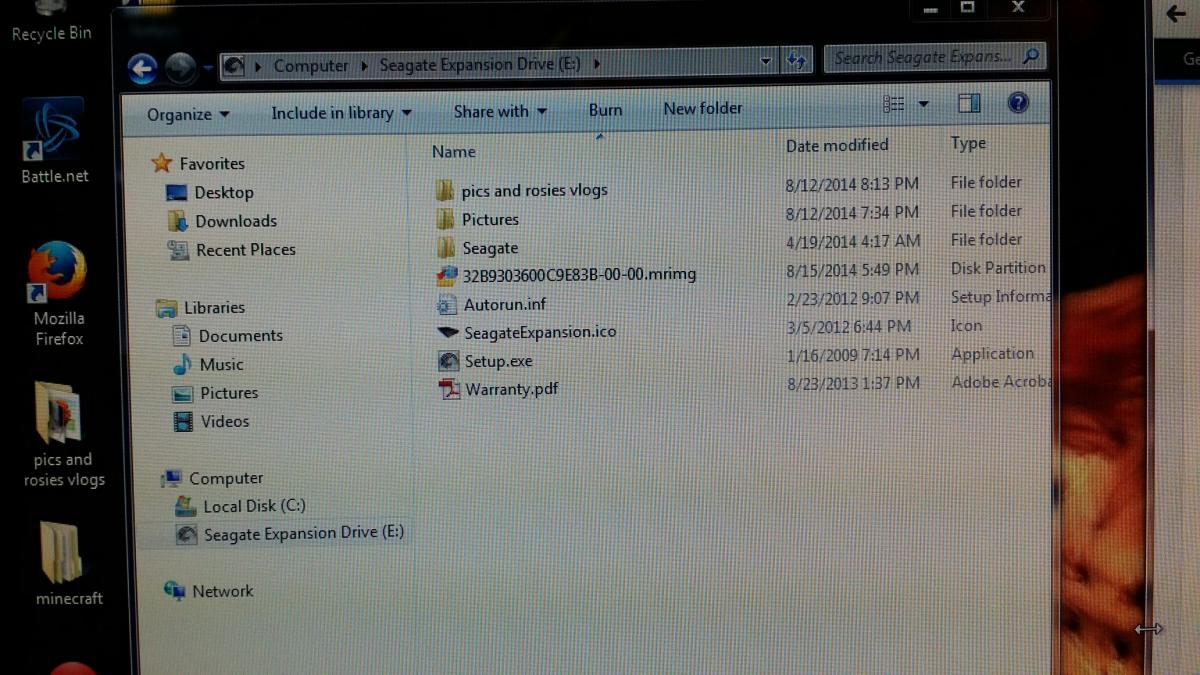
Task: Open the Organize menu
Action: pyautogui.click(x=188, y=115)
